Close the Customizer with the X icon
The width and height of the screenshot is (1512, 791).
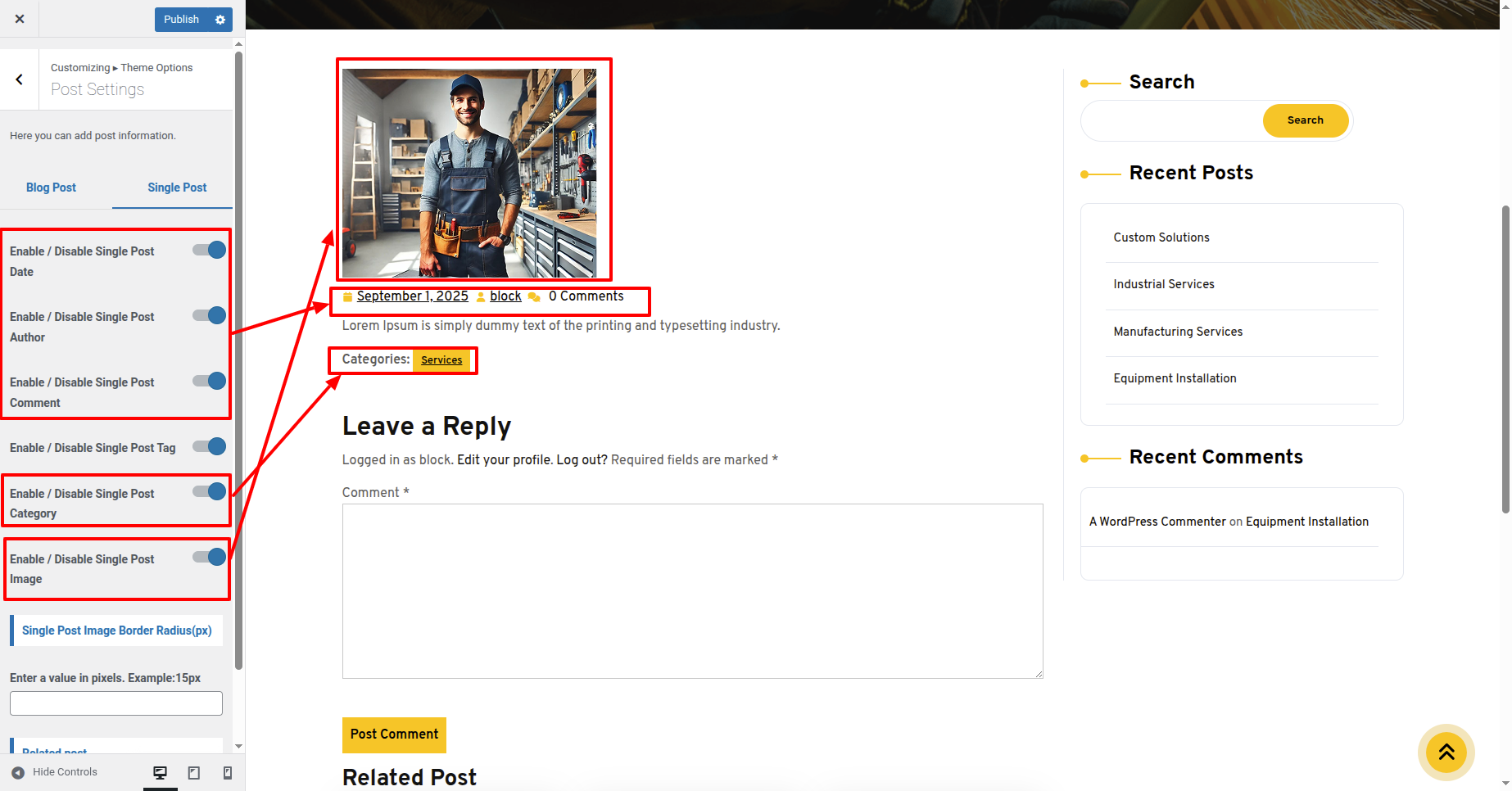20,19
